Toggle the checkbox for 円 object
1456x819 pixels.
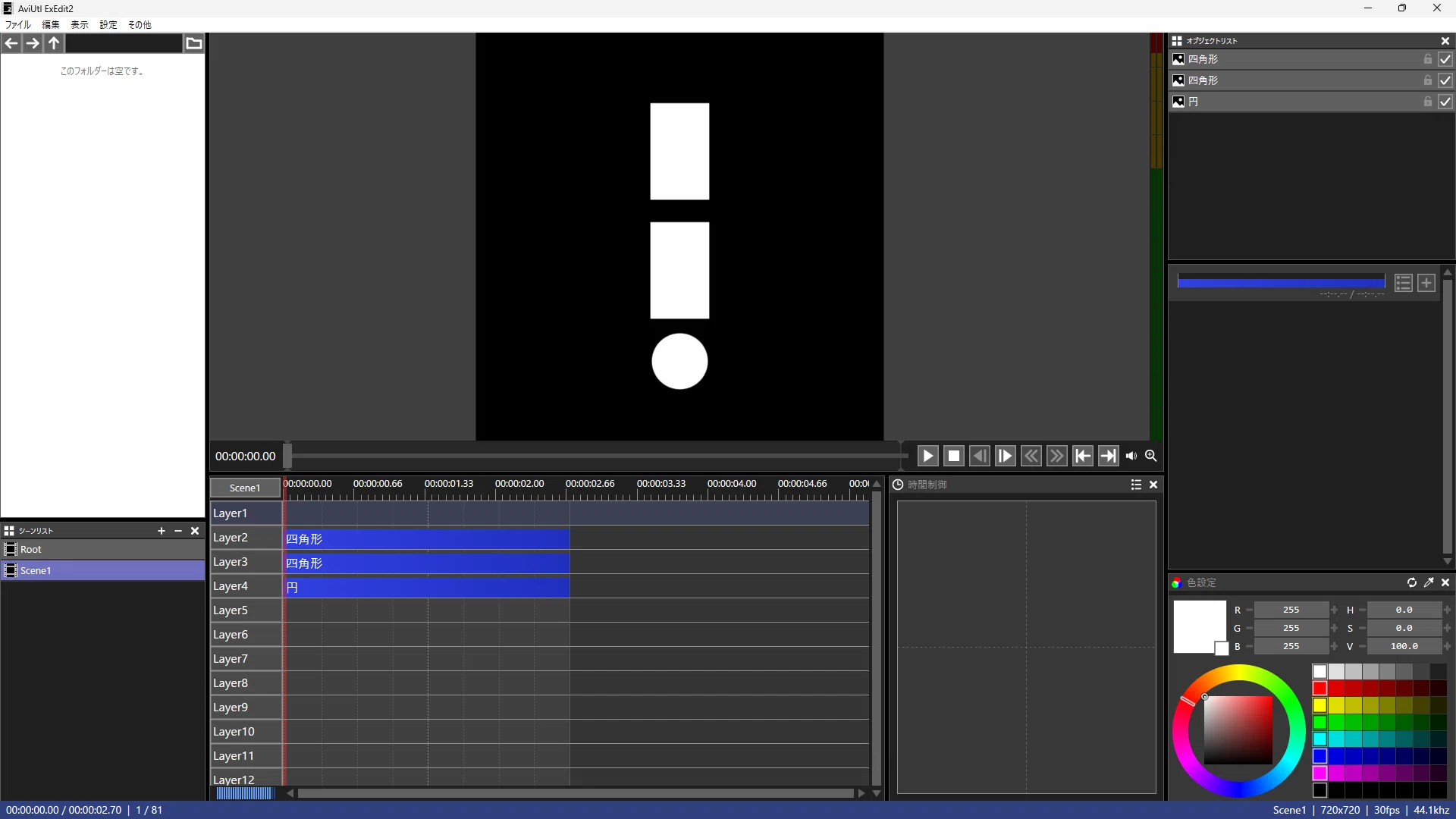point(1445,102)
